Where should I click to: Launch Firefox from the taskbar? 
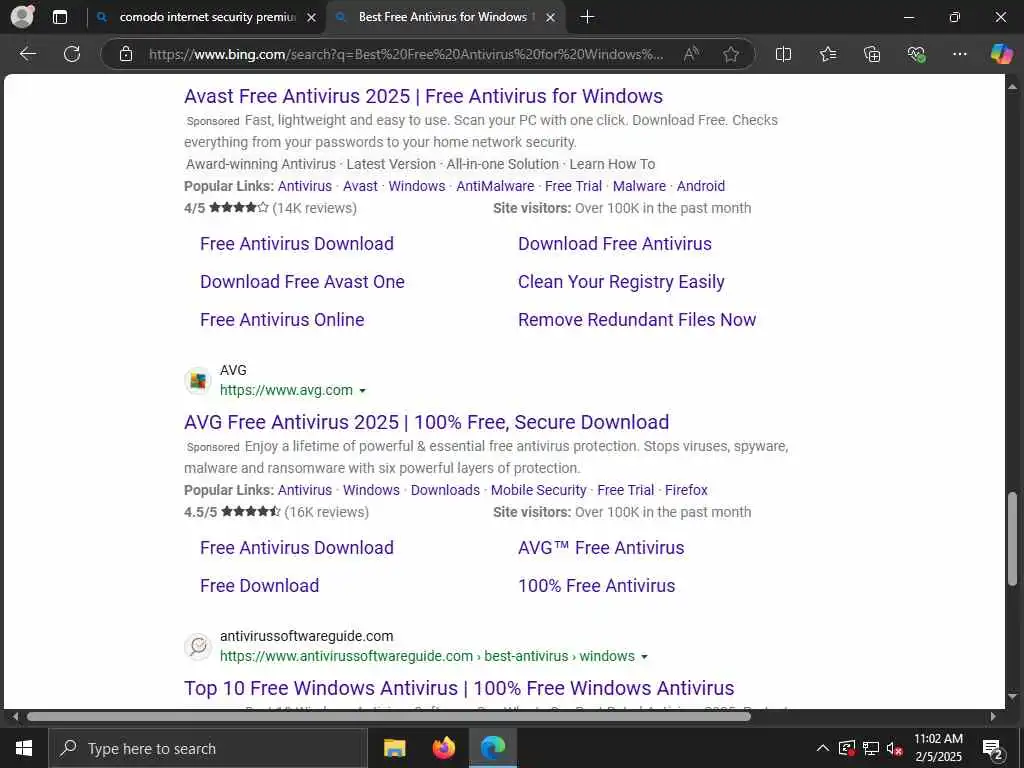click(x=443, y=748)
